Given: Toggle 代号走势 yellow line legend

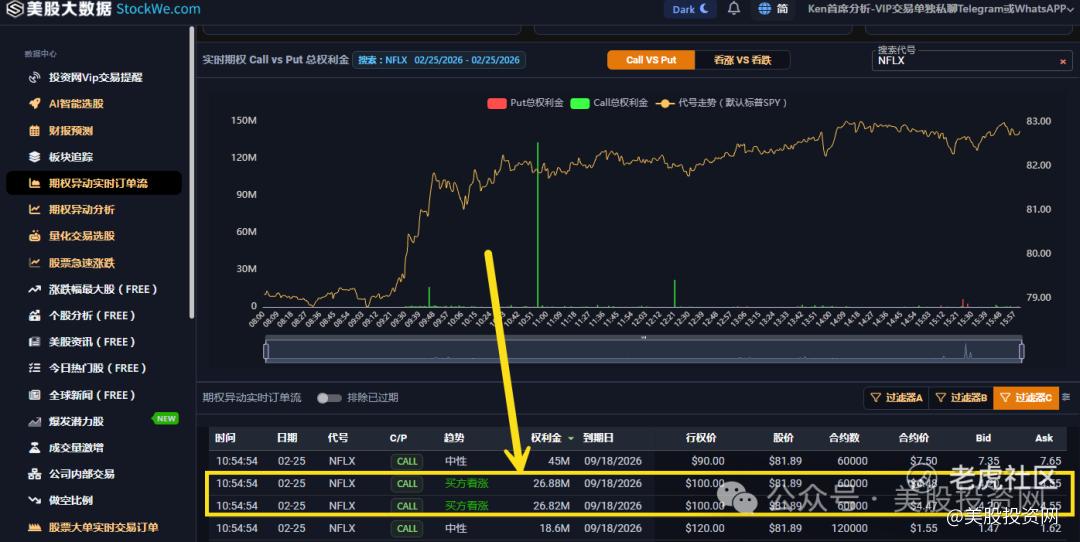Looking at the screenshot, I should tap(665, 103).
